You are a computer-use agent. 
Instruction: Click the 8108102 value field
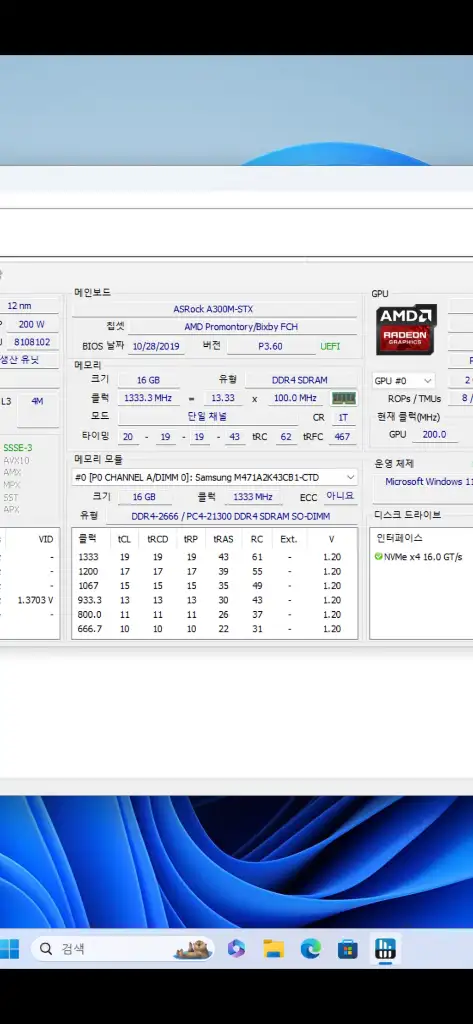tap(32, 342)
